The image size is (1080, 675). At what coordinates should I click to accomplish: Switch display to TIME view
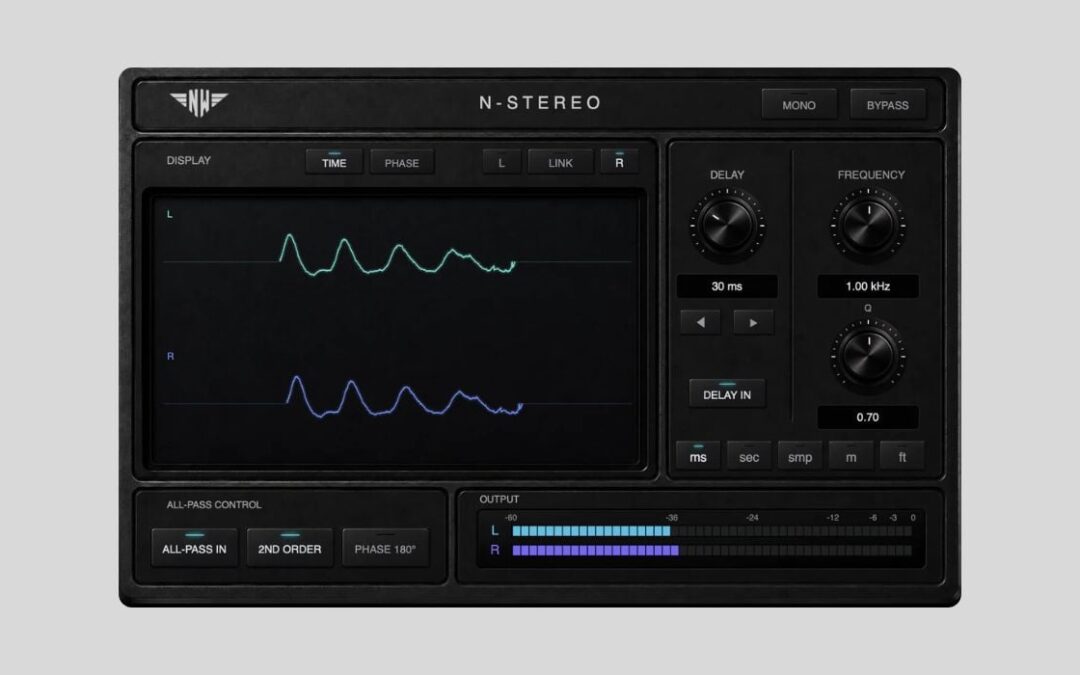coord(334,162)
